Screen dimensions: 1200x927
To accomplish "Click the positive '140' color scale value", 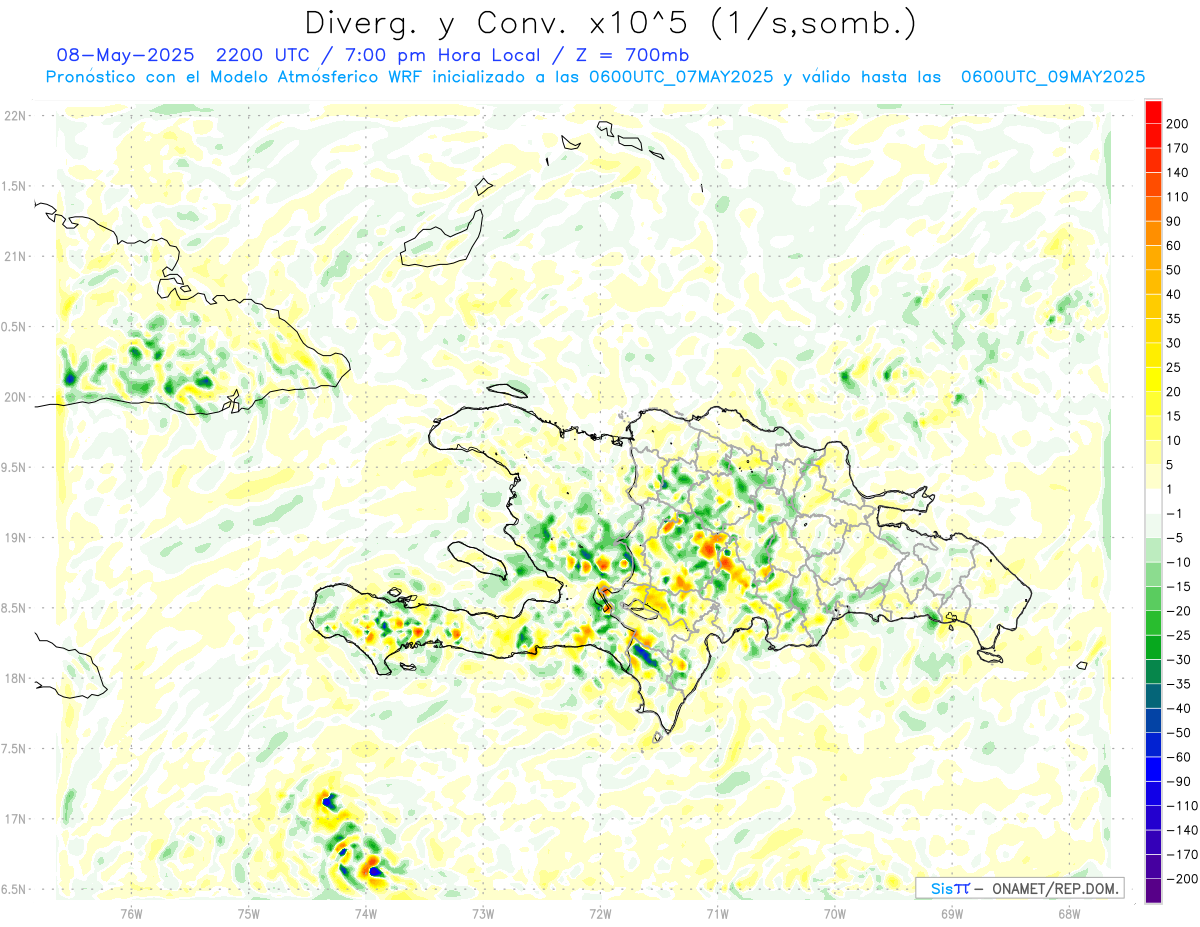I will (1177, 172).
